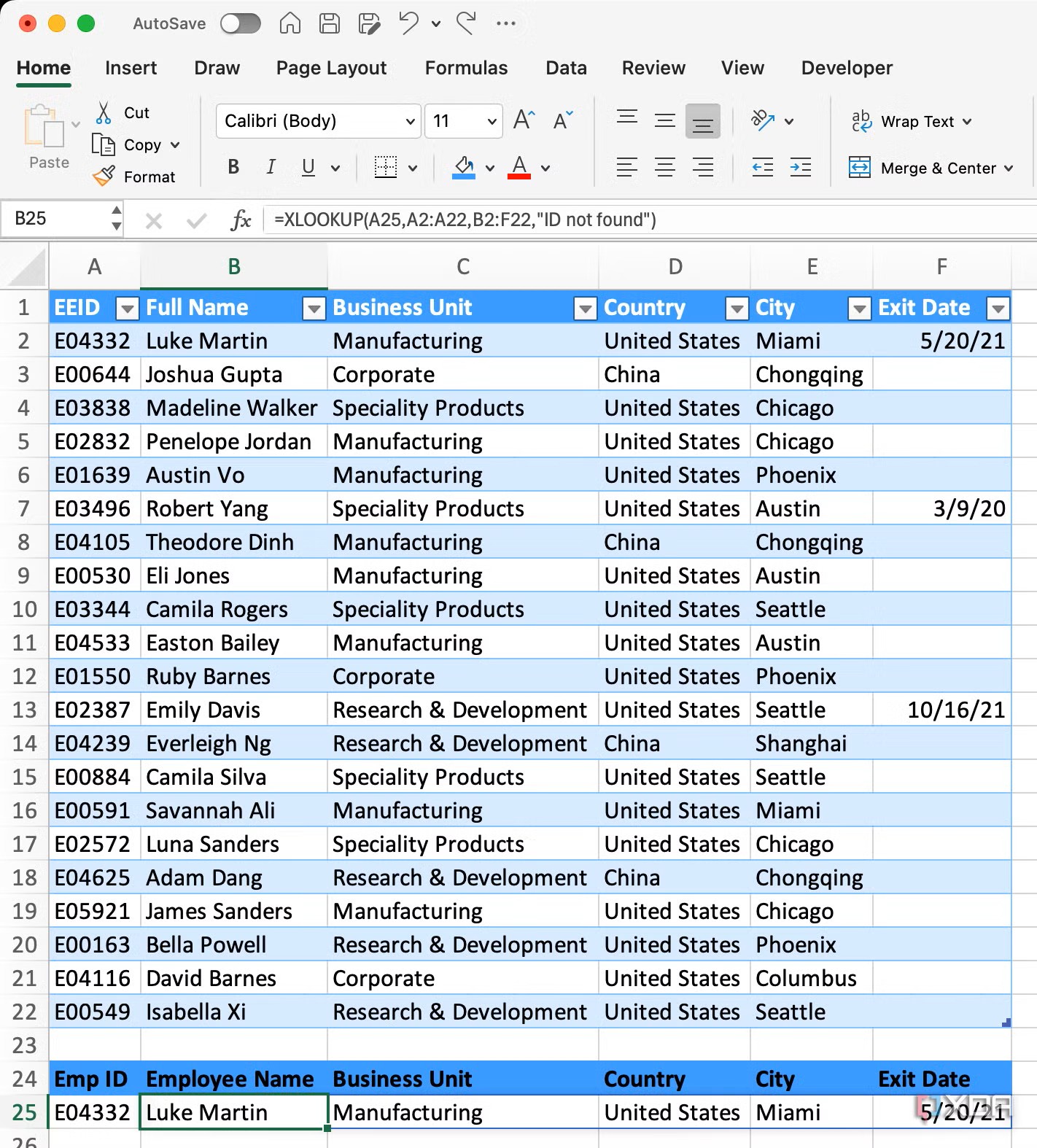Click the Borders icon
The image size is (1037, 1148).
click(x=386, y=167)
